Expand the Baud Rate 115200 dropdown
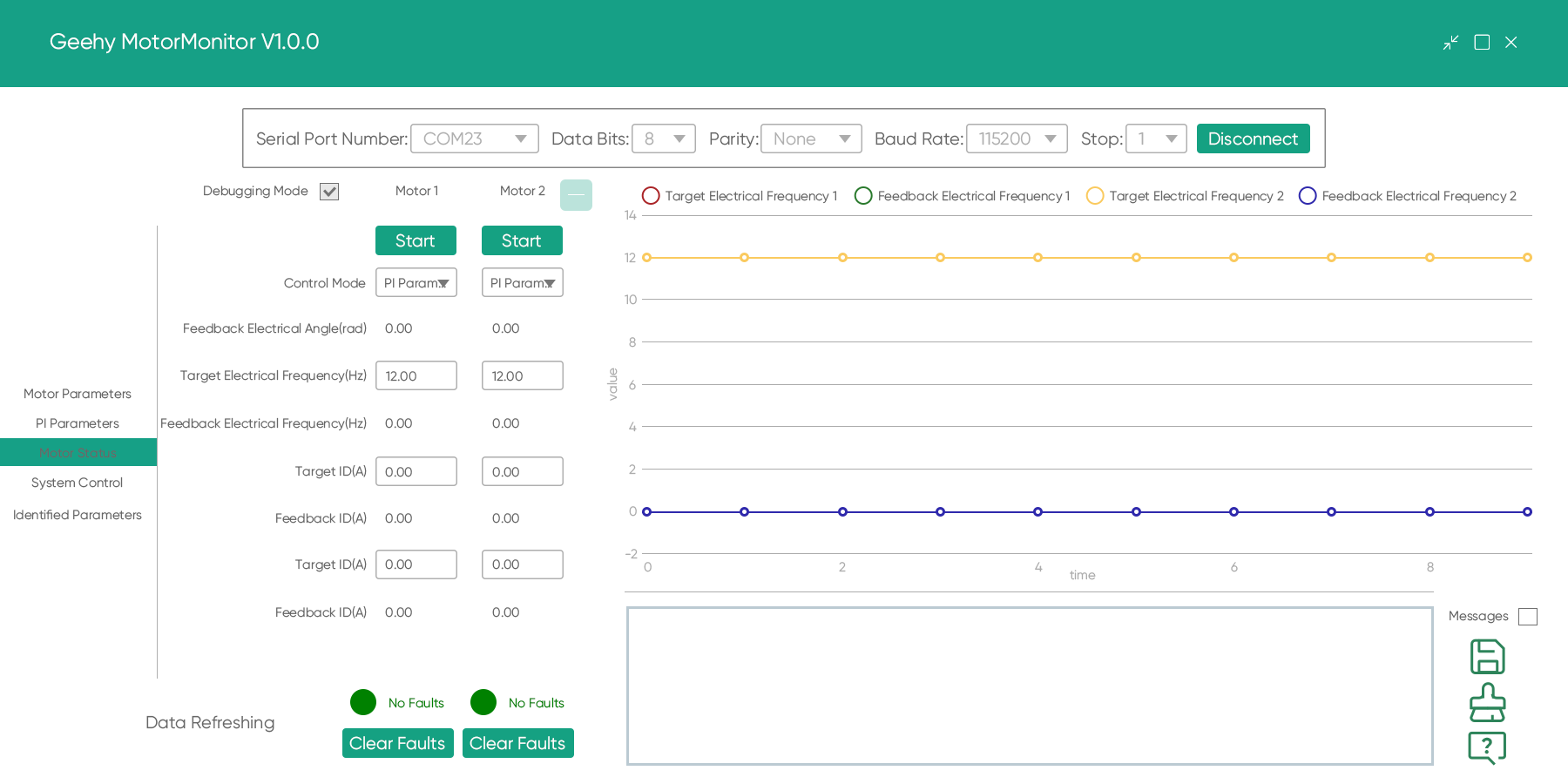 [x=1017, y=139]
